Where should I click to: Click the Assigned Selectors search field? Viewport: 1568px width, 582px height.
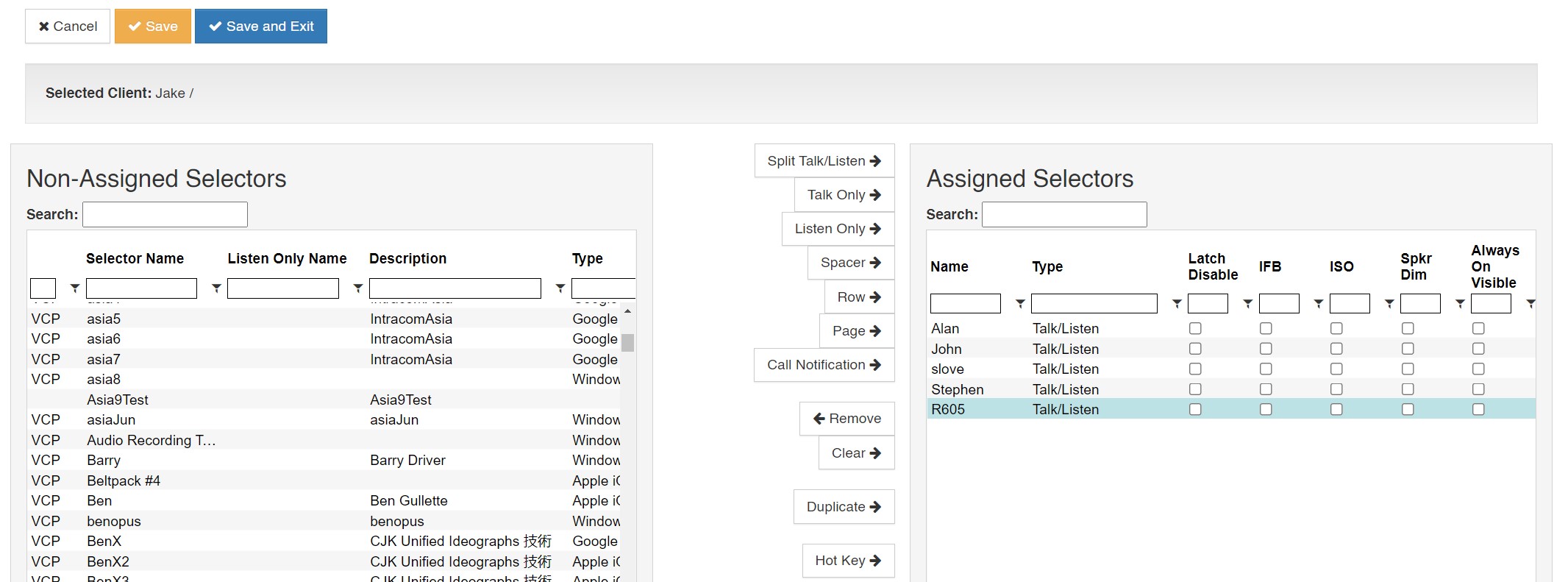[1064, 214]
